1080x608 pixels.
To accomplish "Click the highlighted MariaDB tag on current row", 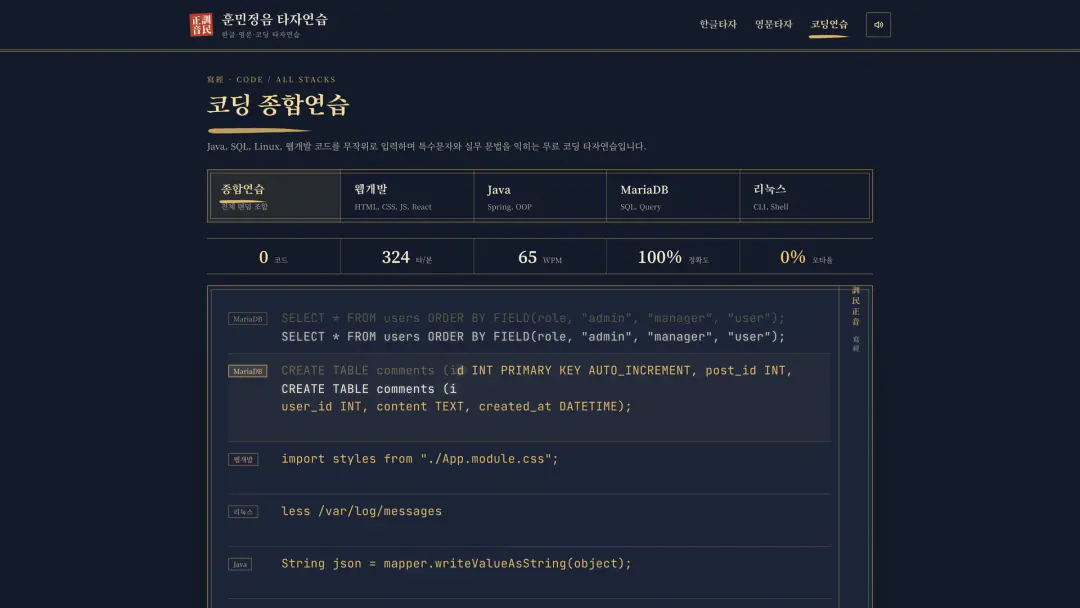I will (247, 371).
